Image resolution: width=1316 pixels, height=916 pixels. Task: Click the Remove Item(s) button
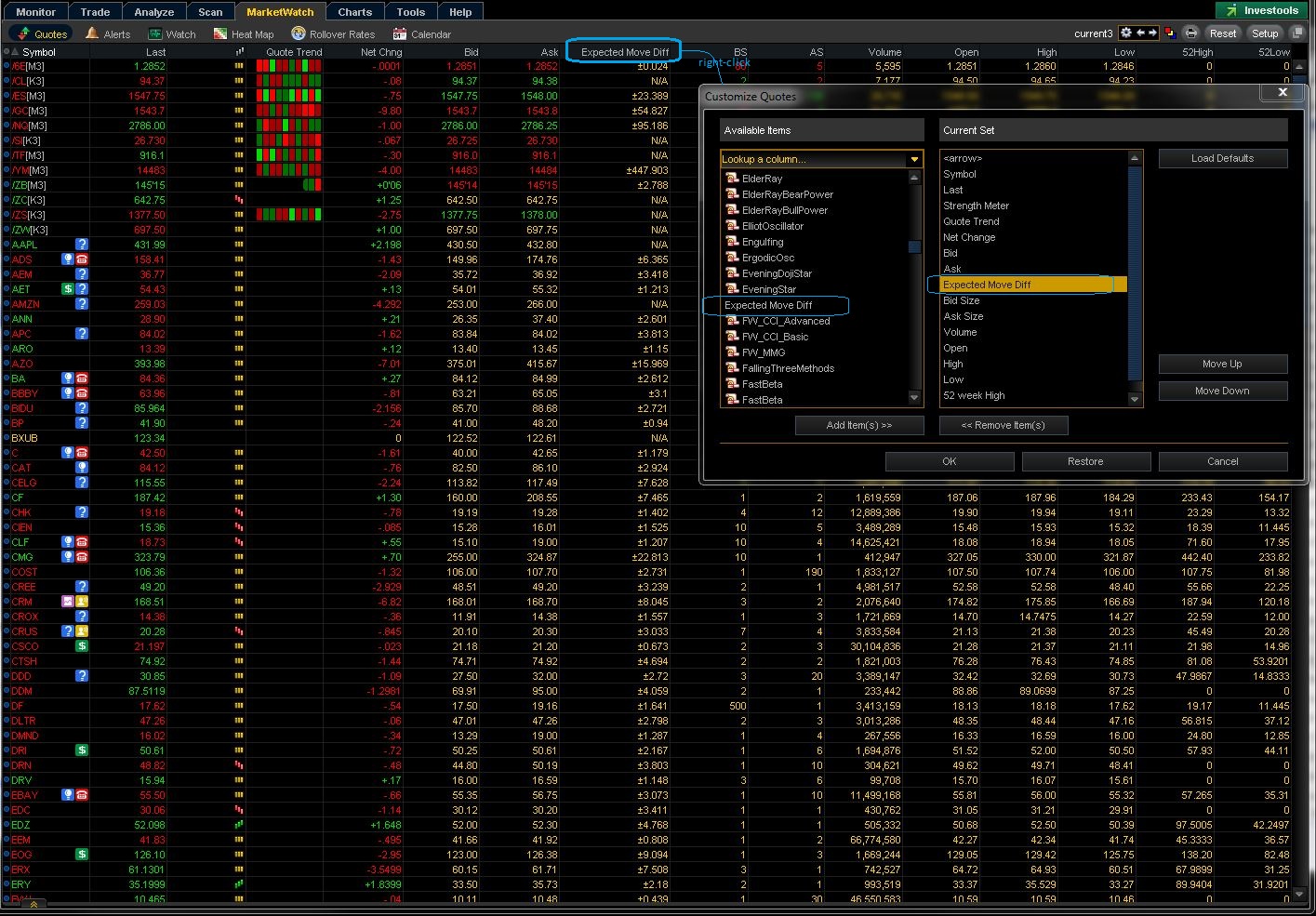pyautogui.click(x=1004, y=425)
